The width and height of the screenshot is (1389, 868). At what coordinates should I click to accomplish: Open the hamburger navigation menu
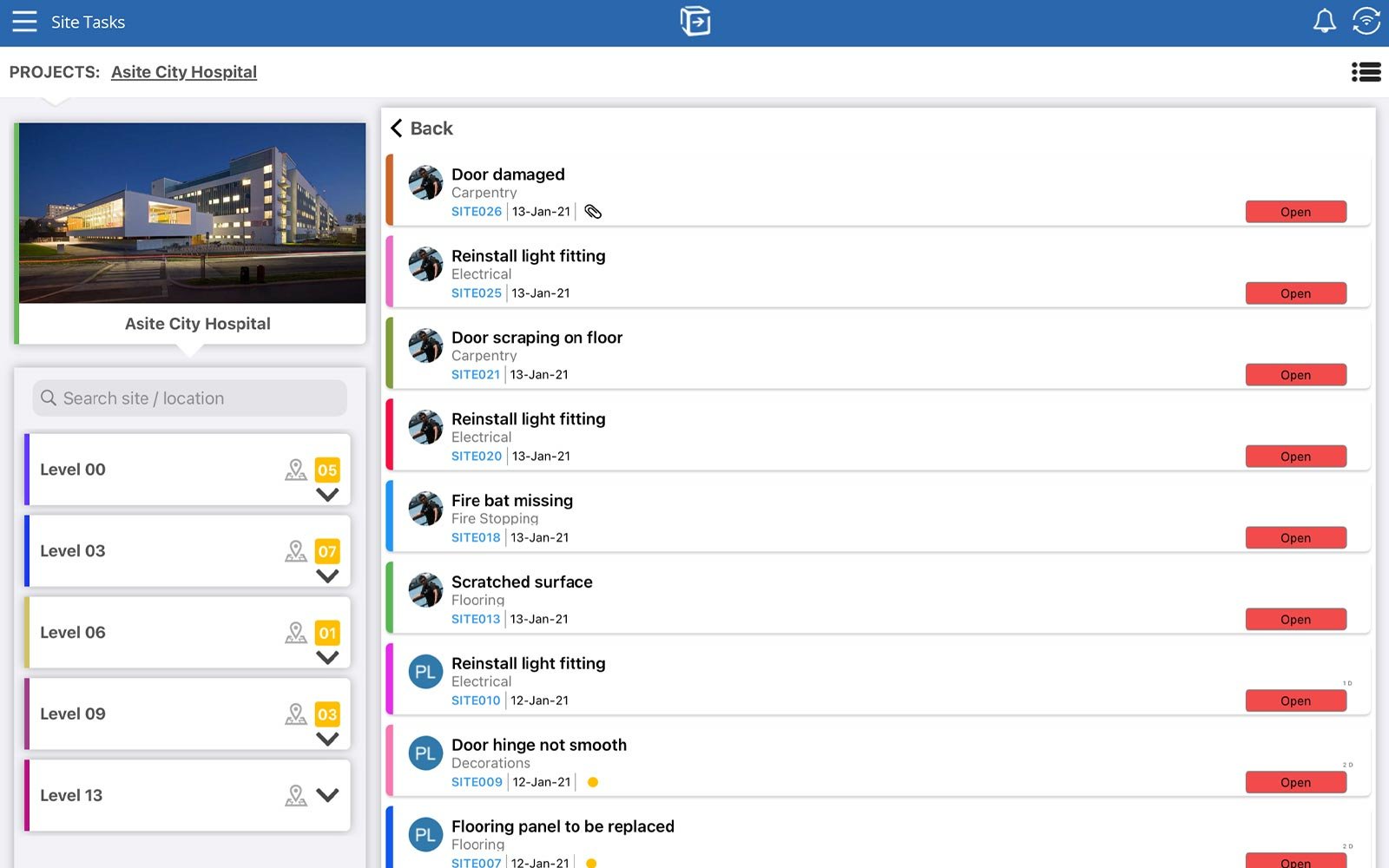pyautogui.click(x=24, y=22)
